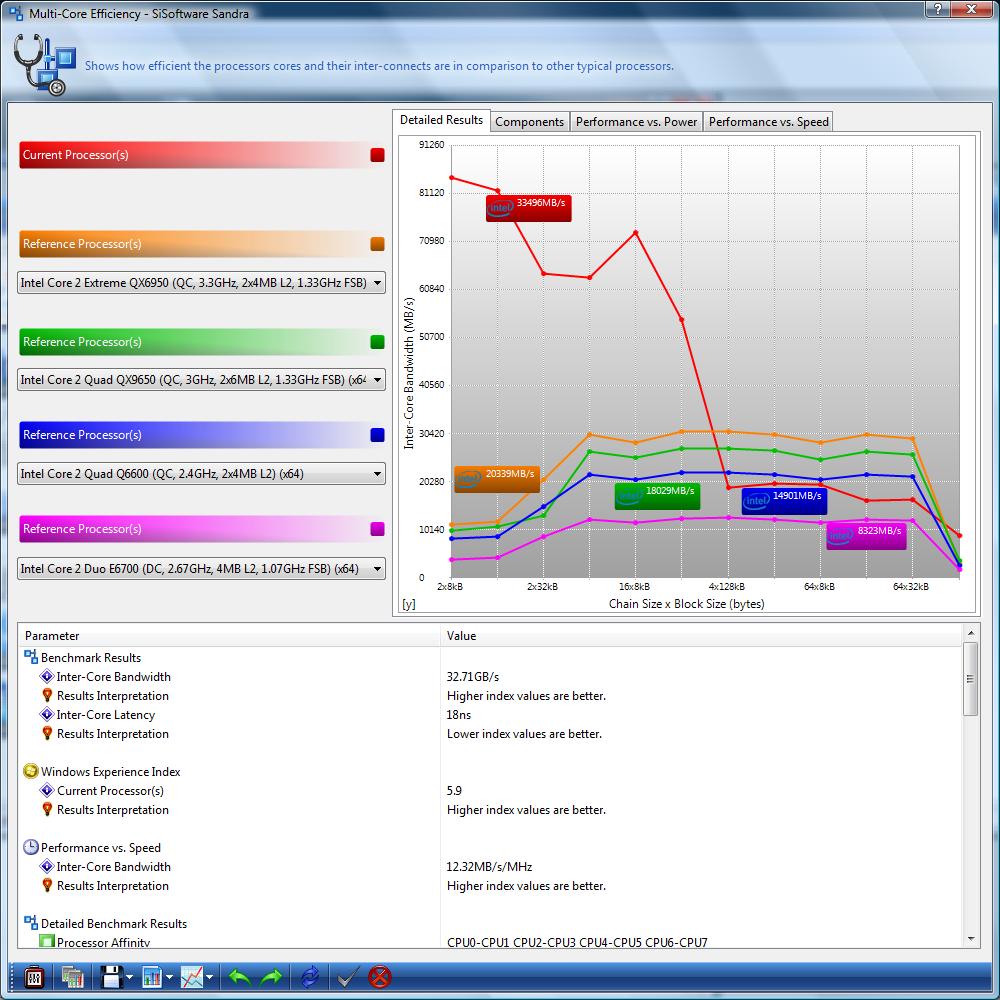
Task: Toggle the green Reference Processor(s) series box
Action: pyautogui.click(x=378, y=342)
